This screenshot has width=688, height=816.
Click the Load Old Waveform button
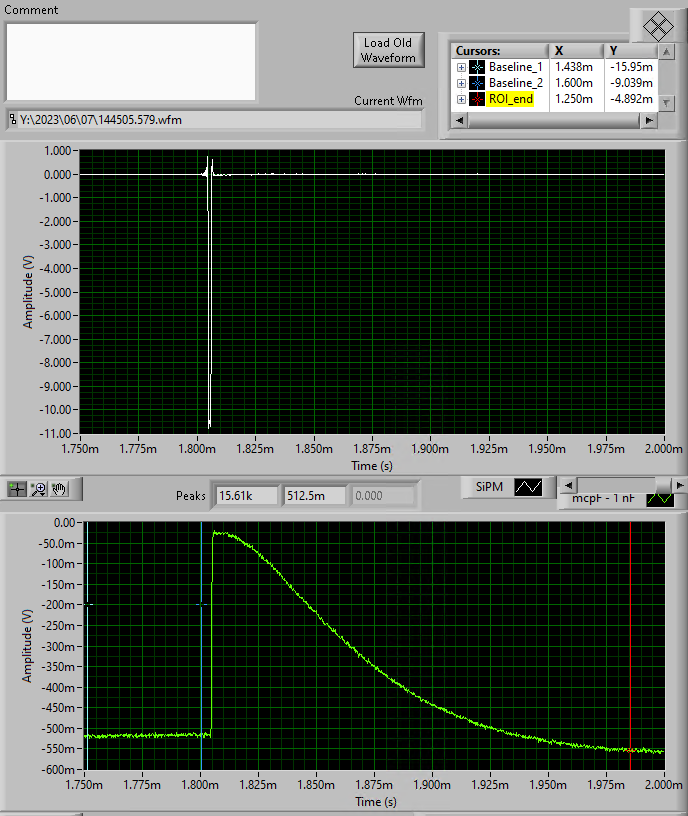click(x=388, y=50)
